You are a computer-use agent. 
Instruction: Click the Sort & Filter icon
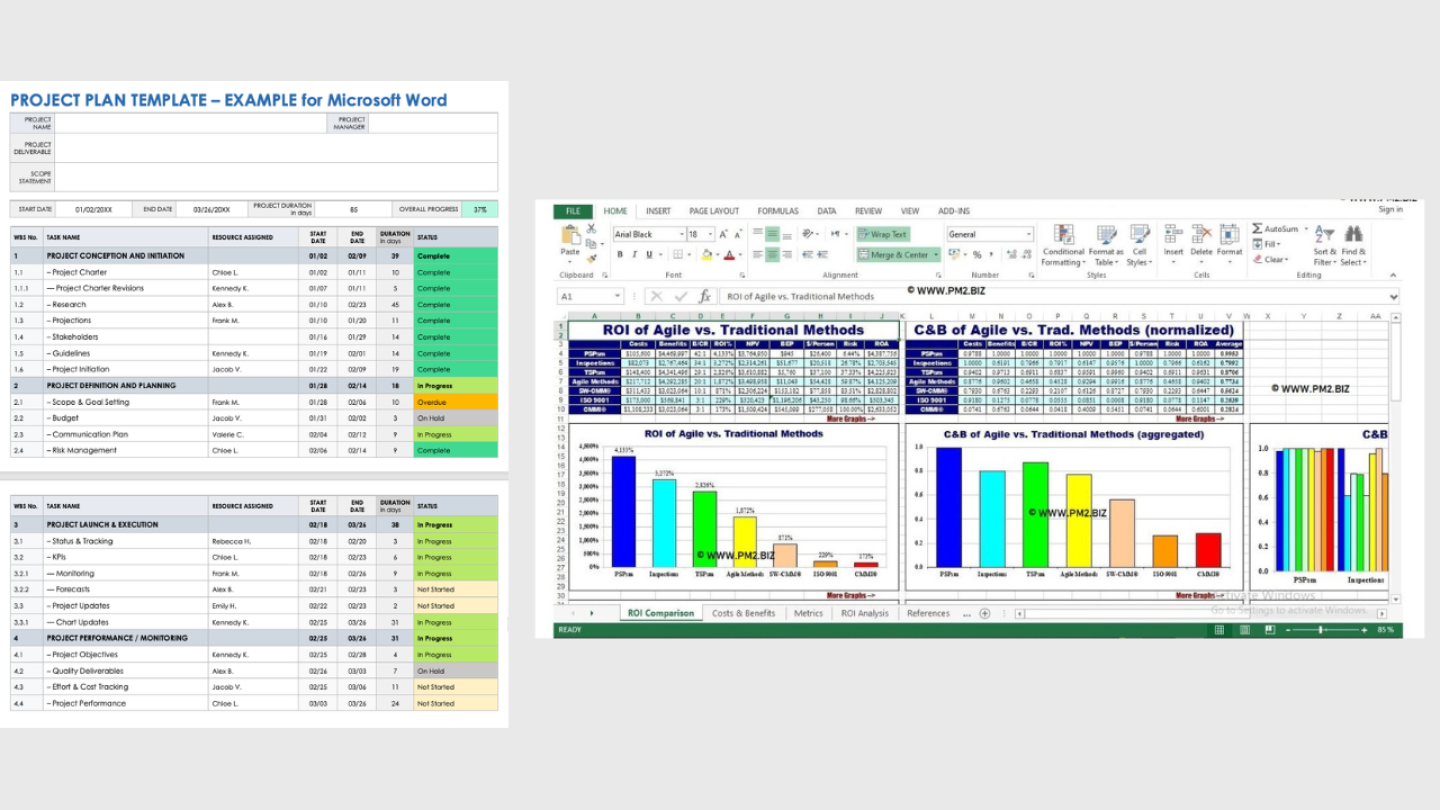point(1325,233)
